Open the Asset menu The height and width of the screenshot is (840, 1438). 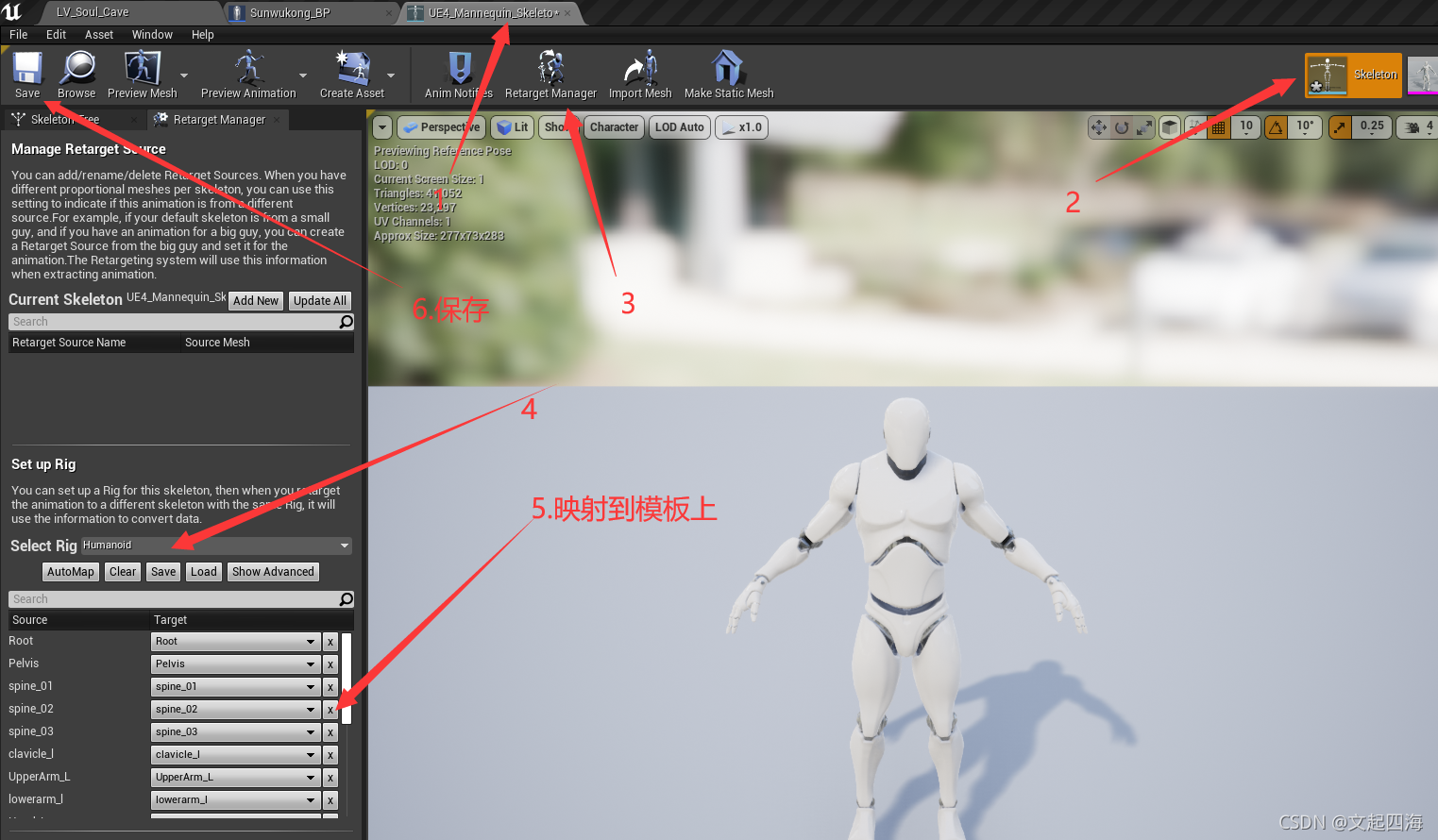coord(99,35)
